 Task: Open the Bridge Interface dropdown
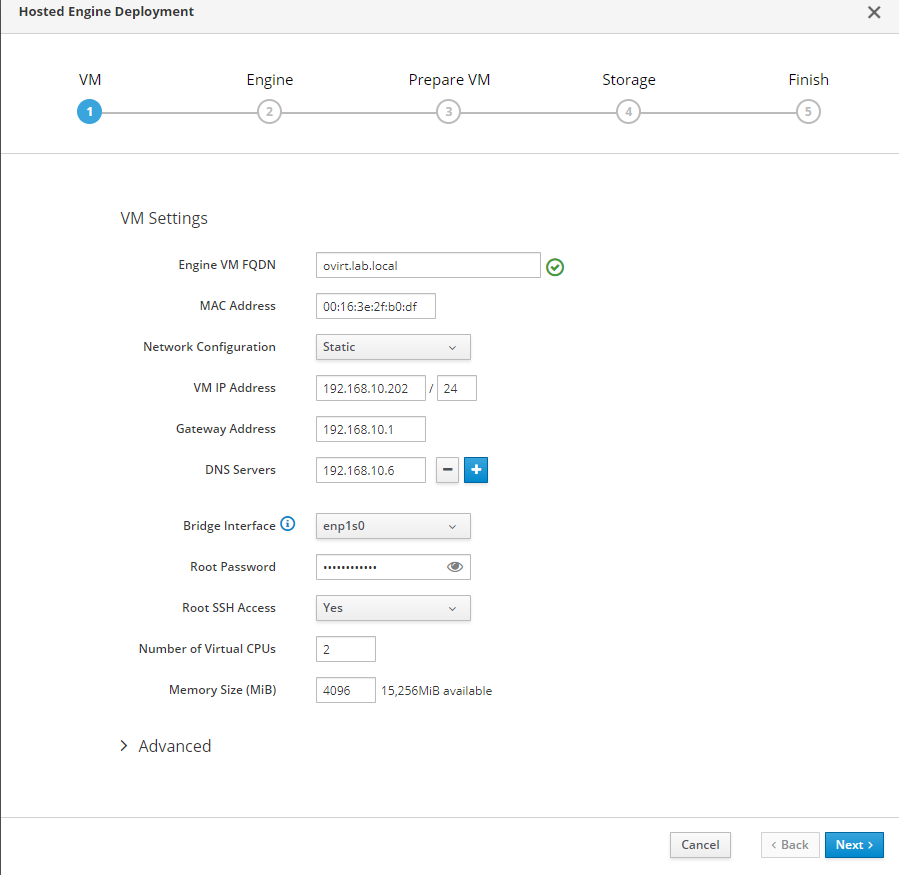[x=392, y=526]
